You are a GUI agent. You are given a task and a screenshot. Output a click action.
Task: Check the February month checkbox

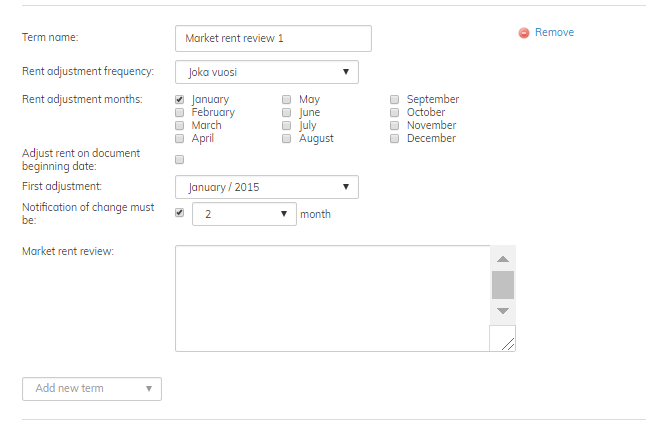[180, 113]
